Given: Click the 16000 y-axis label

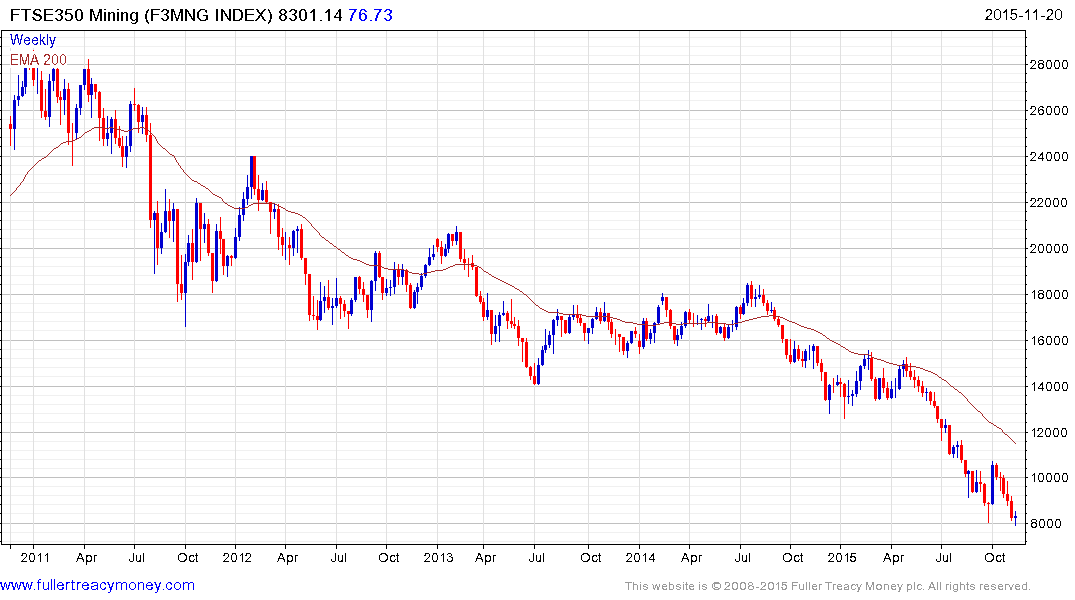Looking at the screenshot, I should coord(1048,340).
